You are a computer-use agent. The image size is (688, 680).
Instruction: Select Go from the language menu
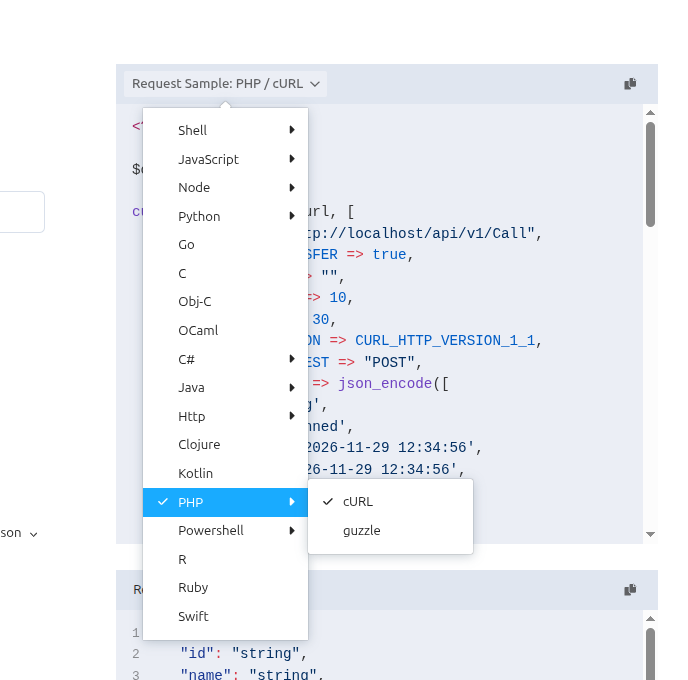pos(186,245)
